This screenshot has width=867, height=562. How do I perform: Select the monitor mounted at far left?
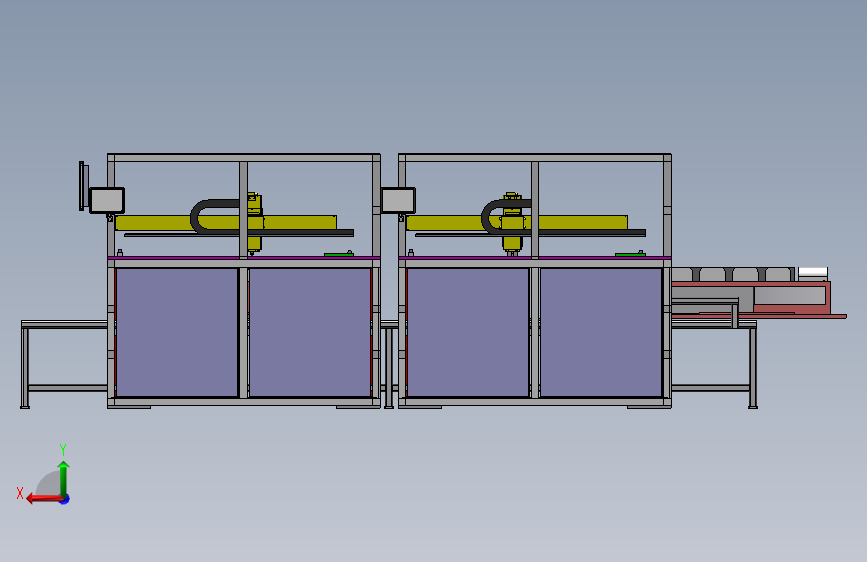point(82,186)
